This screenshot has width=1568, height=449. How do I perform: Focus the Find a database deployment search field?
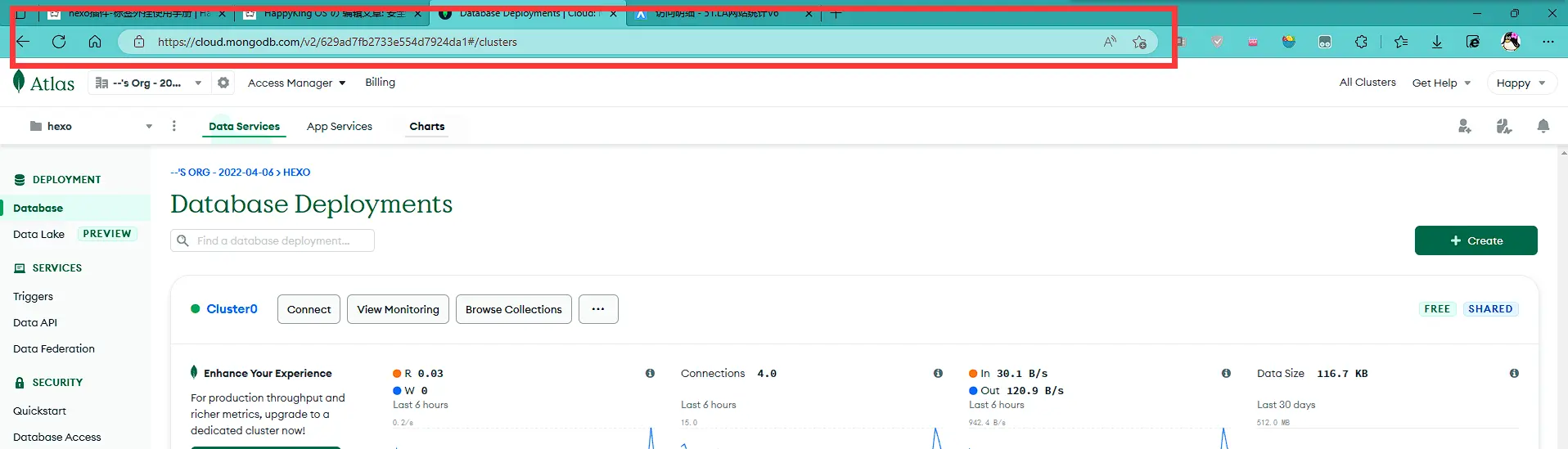pos(273,240)
